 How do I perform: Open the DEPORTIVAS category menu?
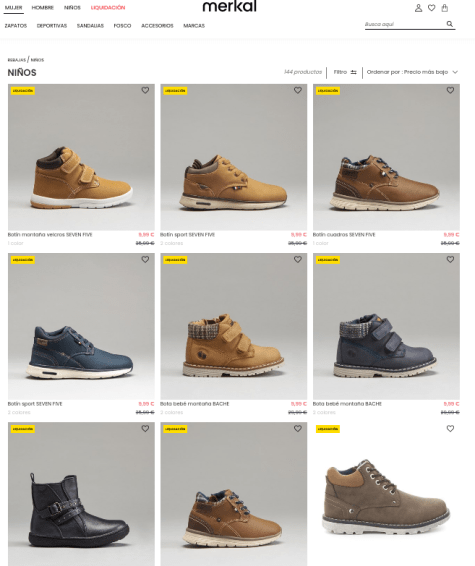pos(52,26)
